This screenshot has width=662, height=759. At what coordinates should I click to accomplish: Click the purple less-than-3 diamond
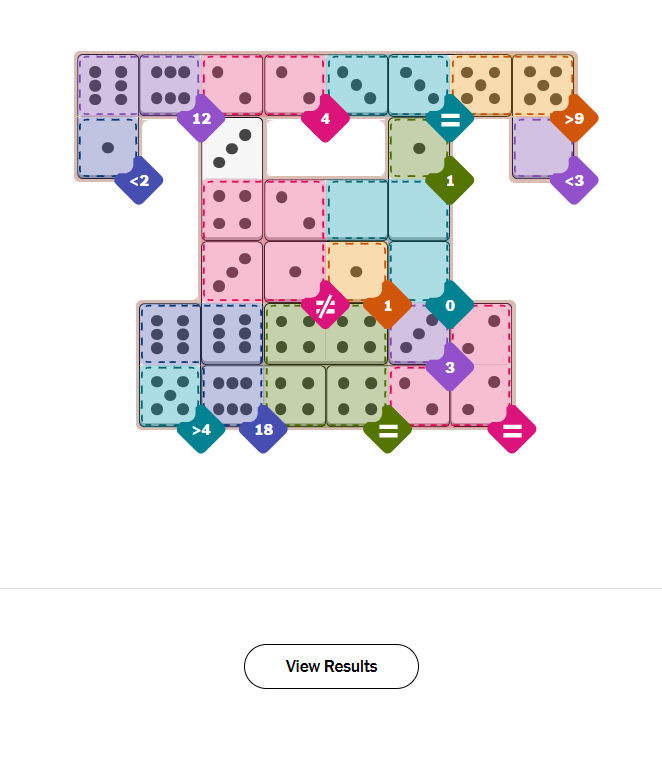(x=574, y=180)
